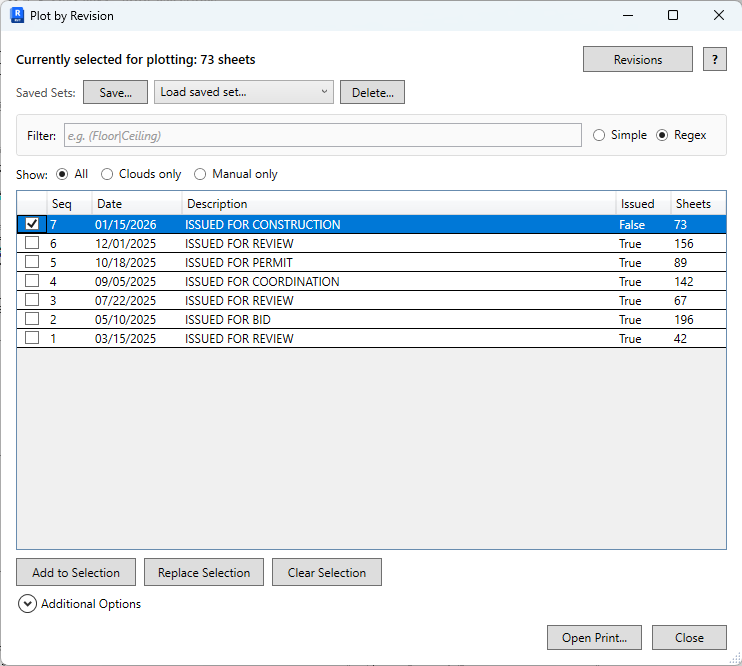Tick the ISSUED FOR BID checkbox

(x=32, y=320)
